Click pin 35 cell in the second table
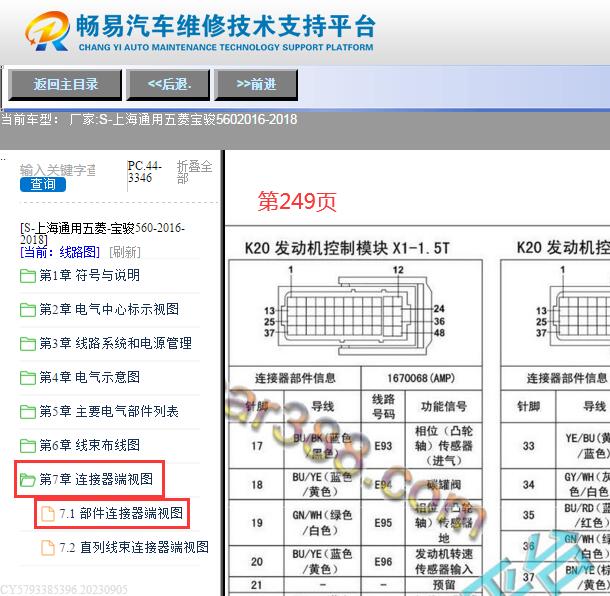The height and width of the screenshot is (596, 610). (x=528, y=515)
